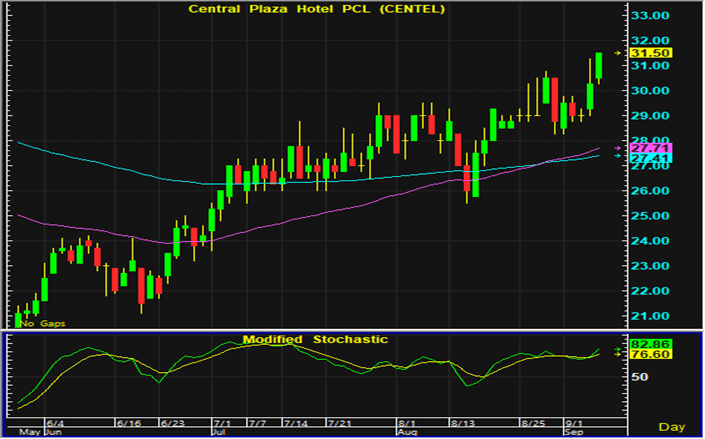The width and height of the screenshot is (705, 439).
Task: Click the magenta 27.71 moving average tag
Action: point(651,147)
